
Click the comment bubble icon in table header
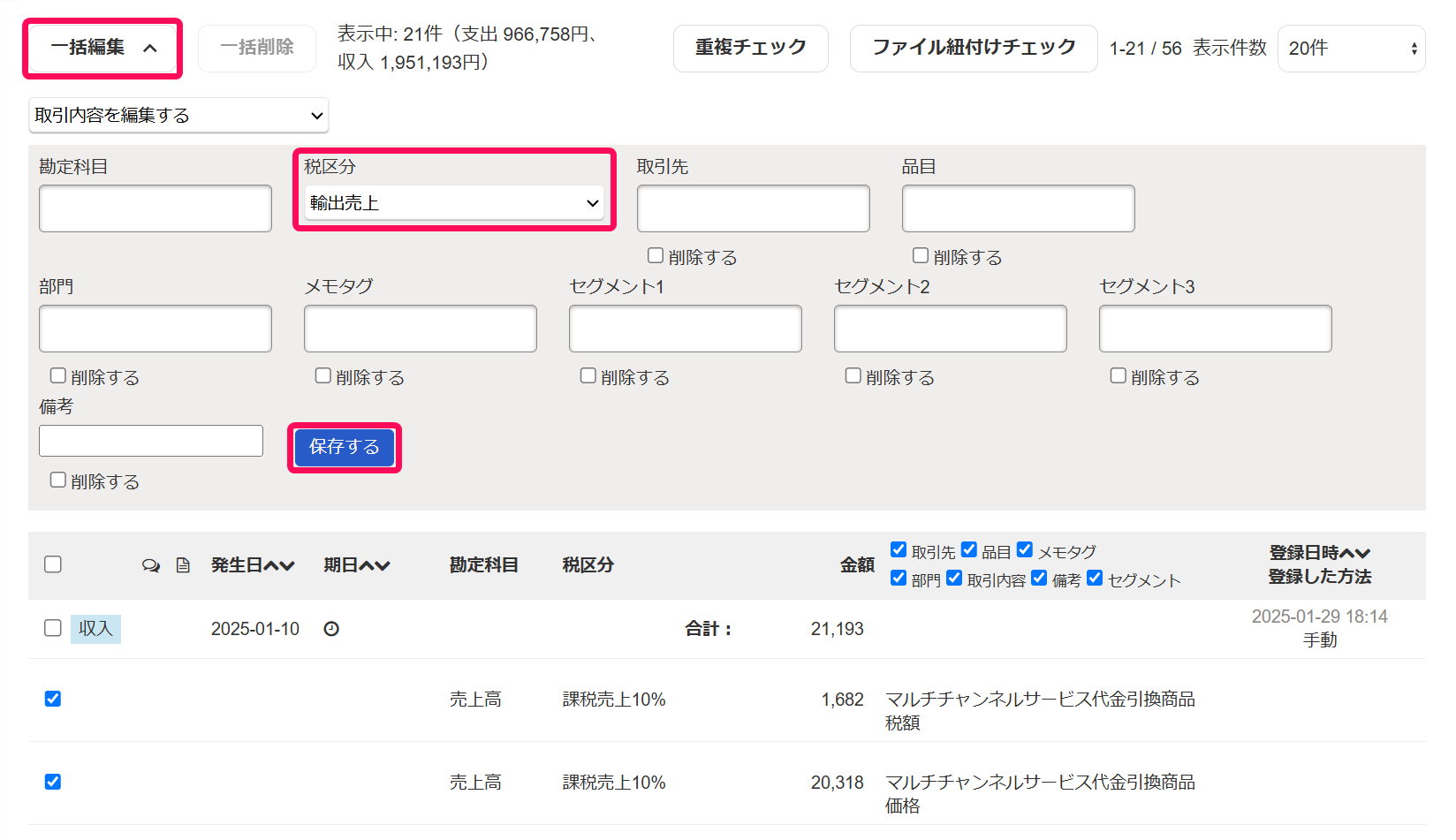[x=151, y=565]
